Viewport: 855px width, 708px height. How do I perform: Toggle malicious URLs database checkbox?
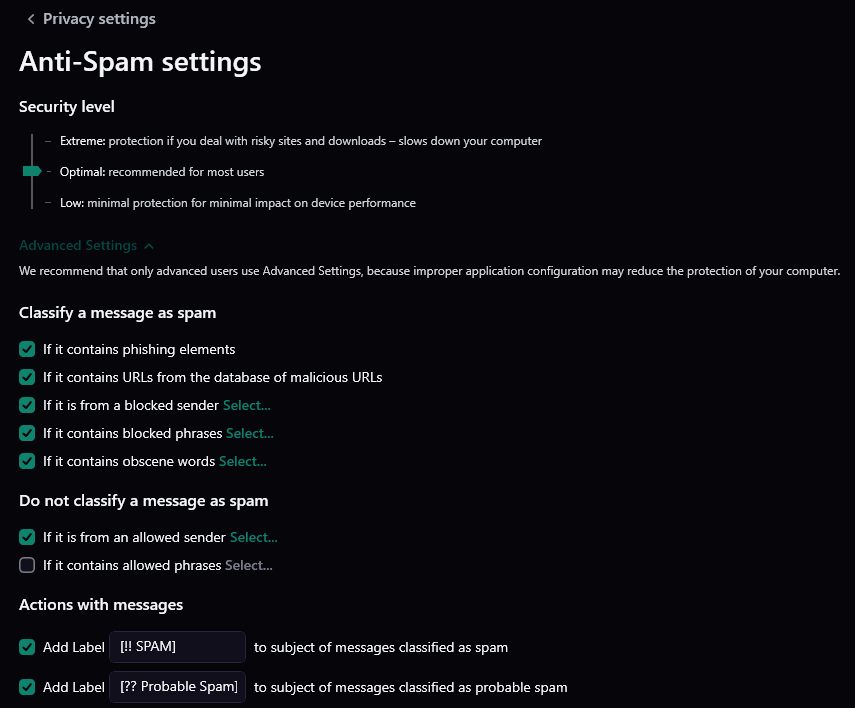27,377
